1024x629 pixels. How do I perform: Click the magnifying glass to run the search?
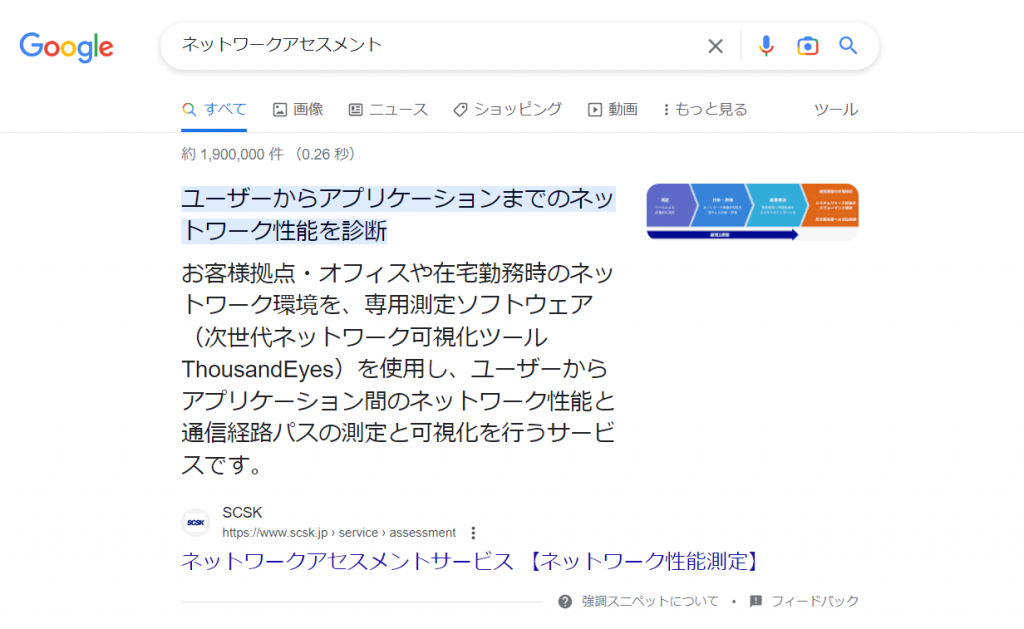coord(847,45)
